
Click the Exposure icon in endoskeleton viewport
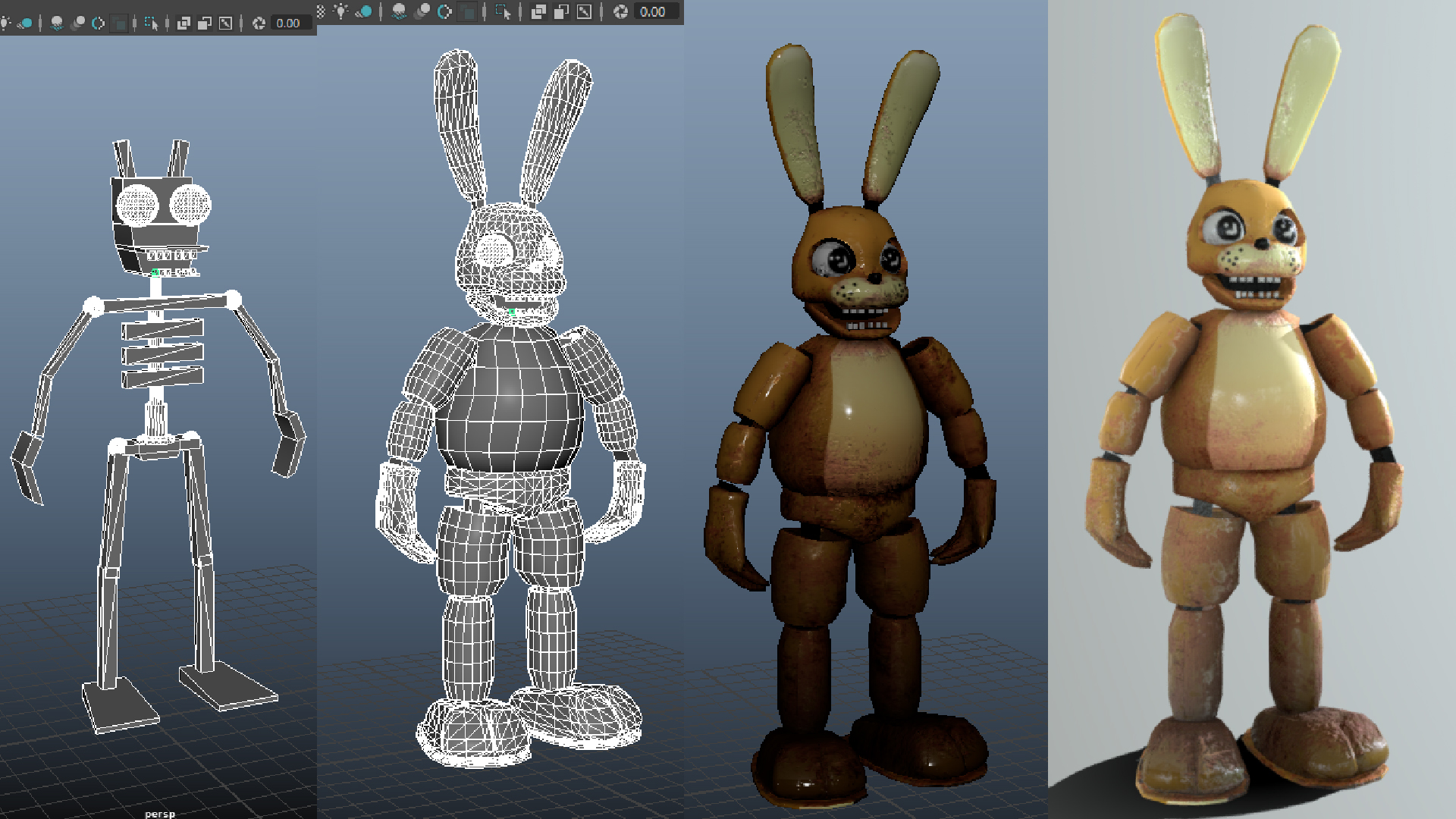tap(259, 23)
